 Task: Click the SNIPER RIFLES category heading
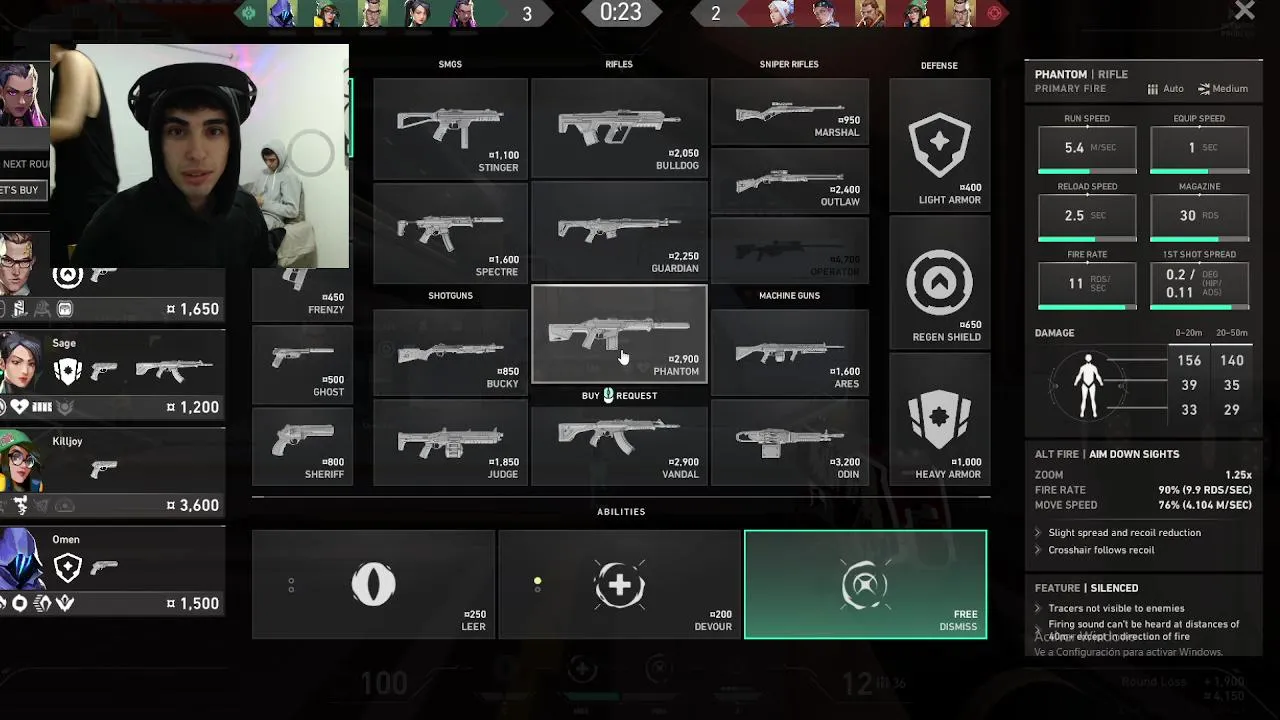[x=789, y=64]
